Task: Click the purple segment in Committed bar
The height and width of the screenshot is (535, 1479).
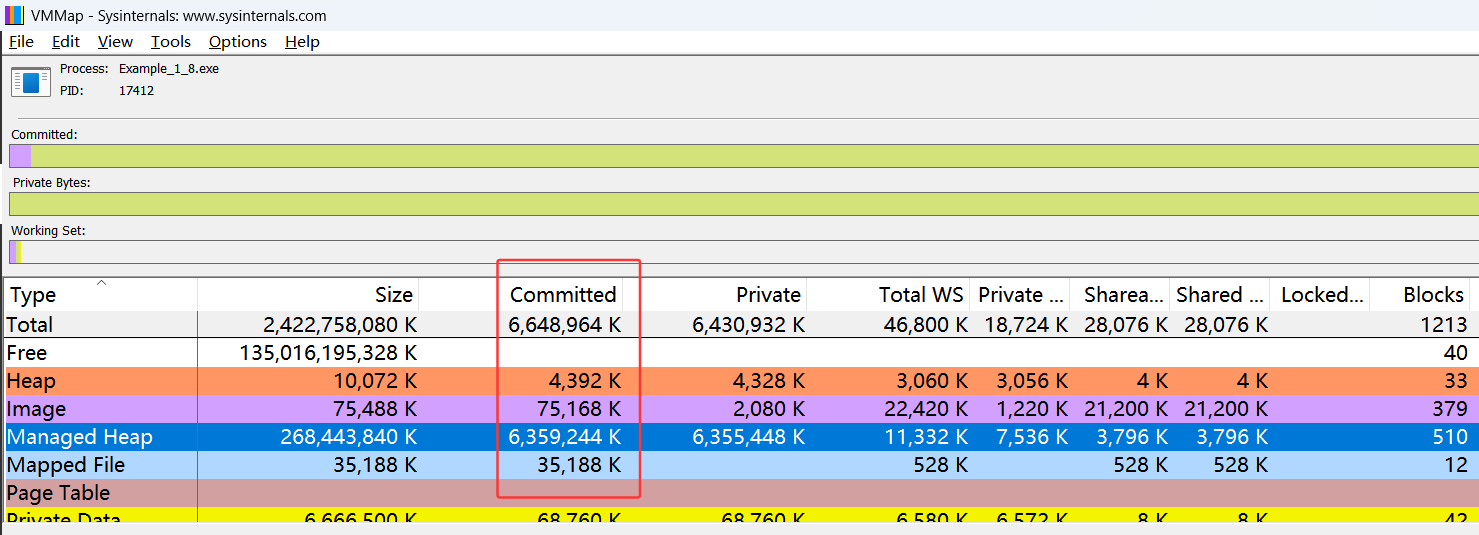Action: point(20,156)
